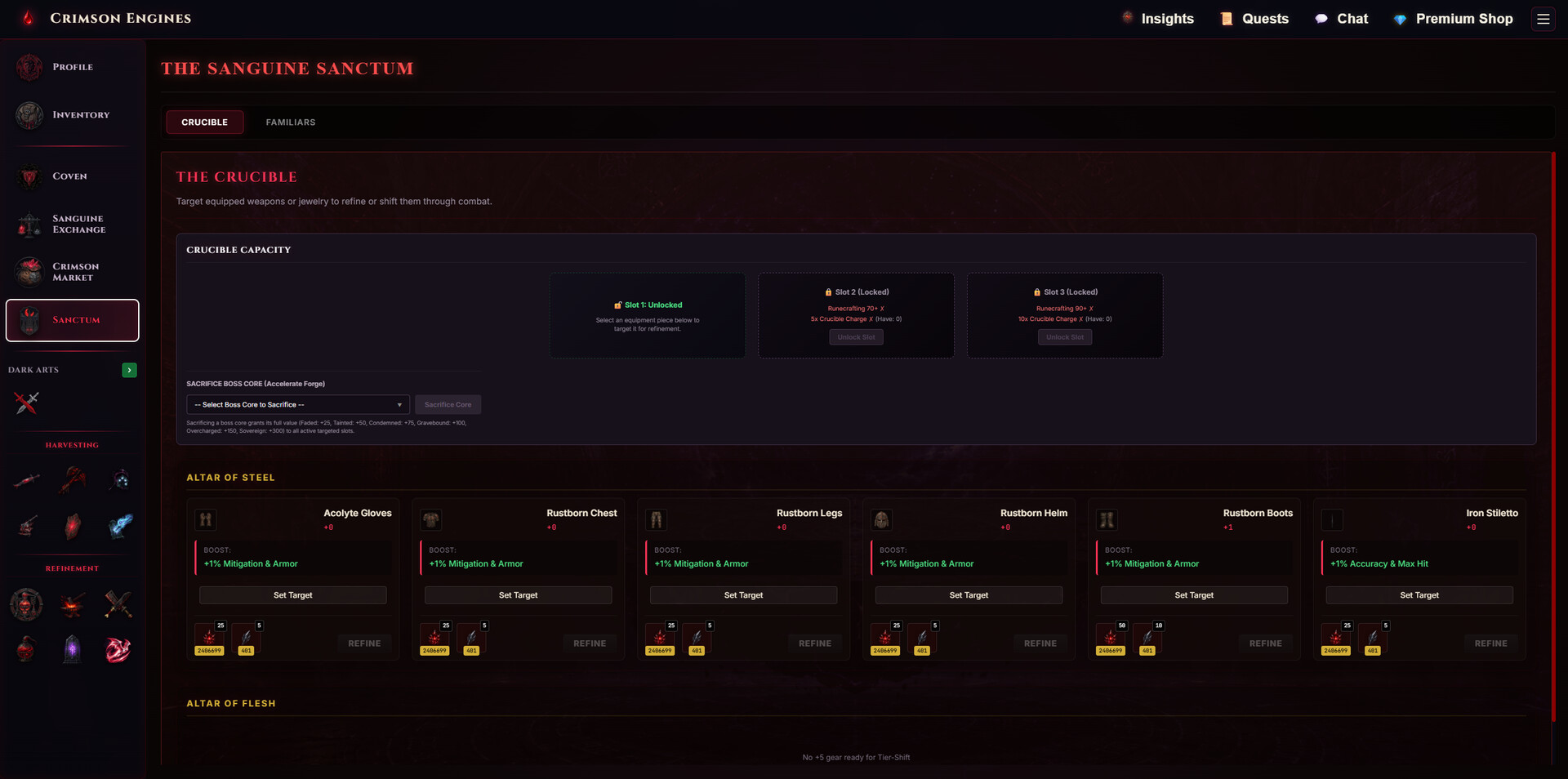
Task: Set Target for Rustborn Boots
Action: click(x=1195, y=595)
